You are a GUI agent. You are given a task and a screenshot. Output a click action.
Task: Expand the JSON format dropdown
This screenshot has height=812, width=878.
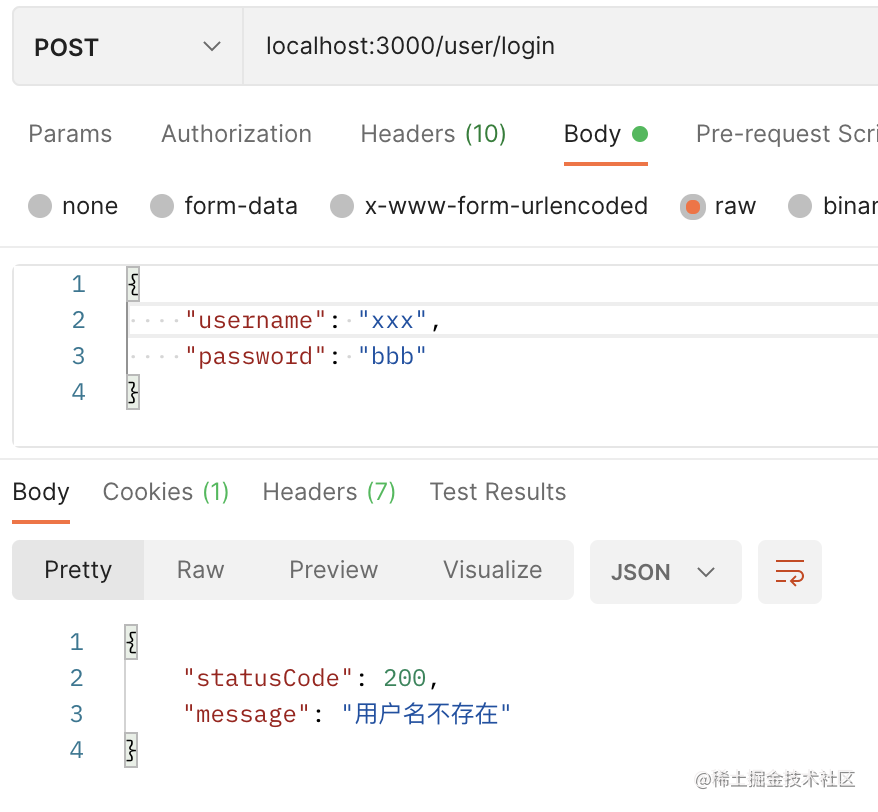click(665, 572)
